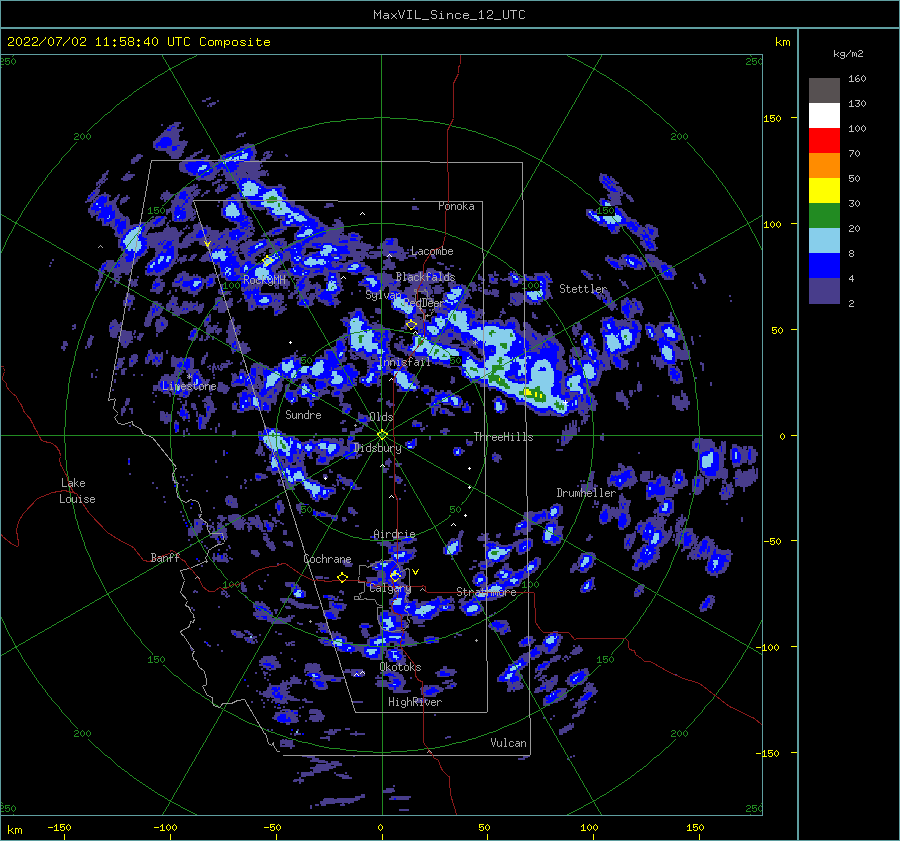Click the Sundre town label
Screen dimensions: 900x841
click(303, 414)
